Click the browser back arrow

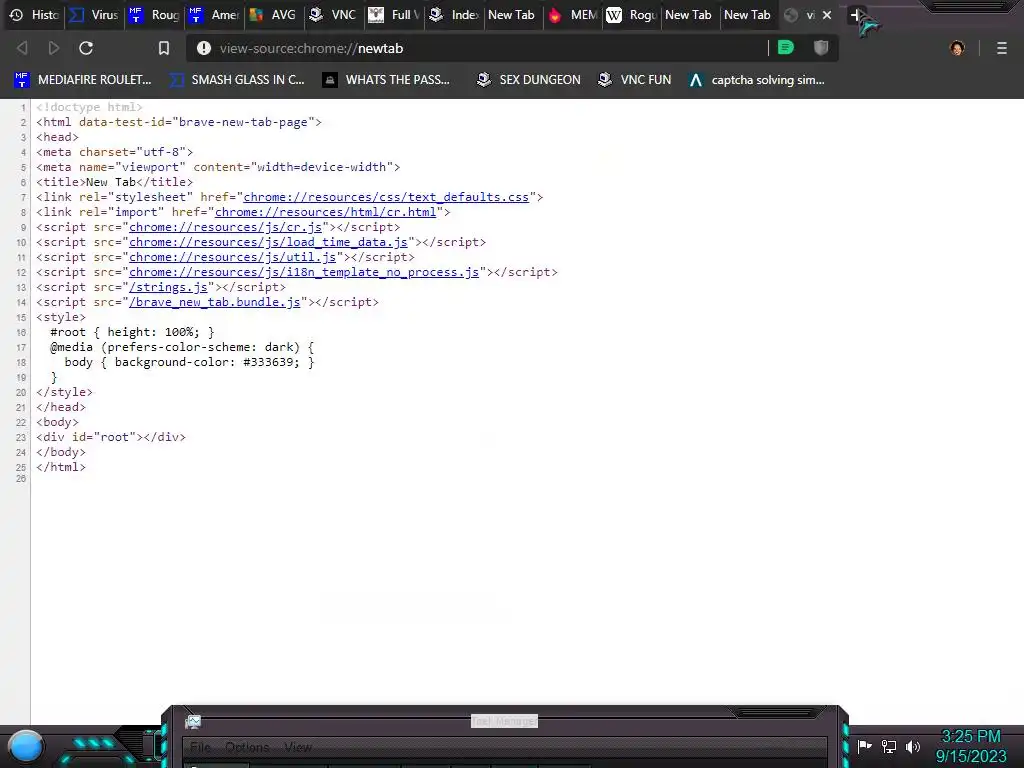click(x=22, y=48)
